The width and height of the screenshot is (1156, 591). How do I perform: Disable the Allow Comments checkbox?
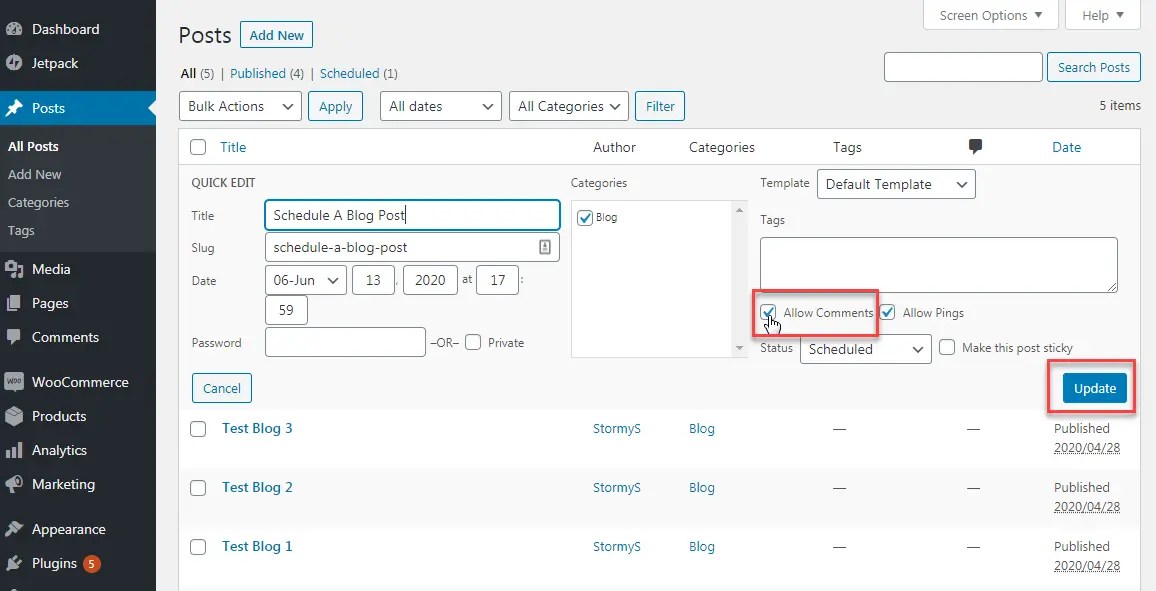coord(766,313)
